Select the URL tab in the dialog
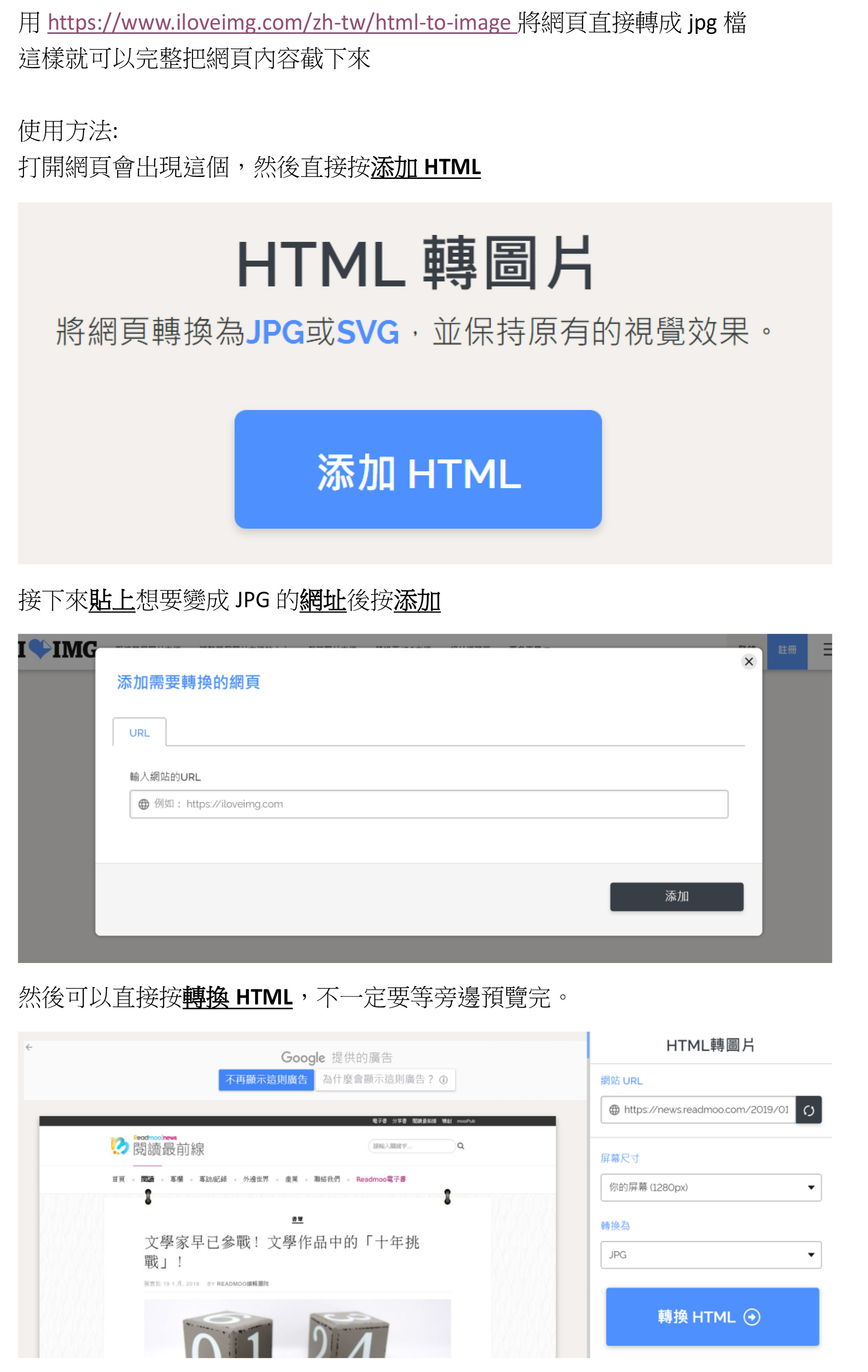The image size is (868, 1372). click(140, 732)
